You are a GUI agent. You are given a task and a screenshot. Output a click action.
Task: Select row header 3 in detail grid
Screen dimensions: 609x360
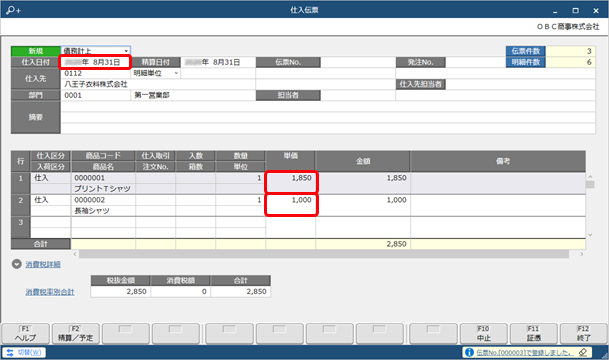[21, 227]
